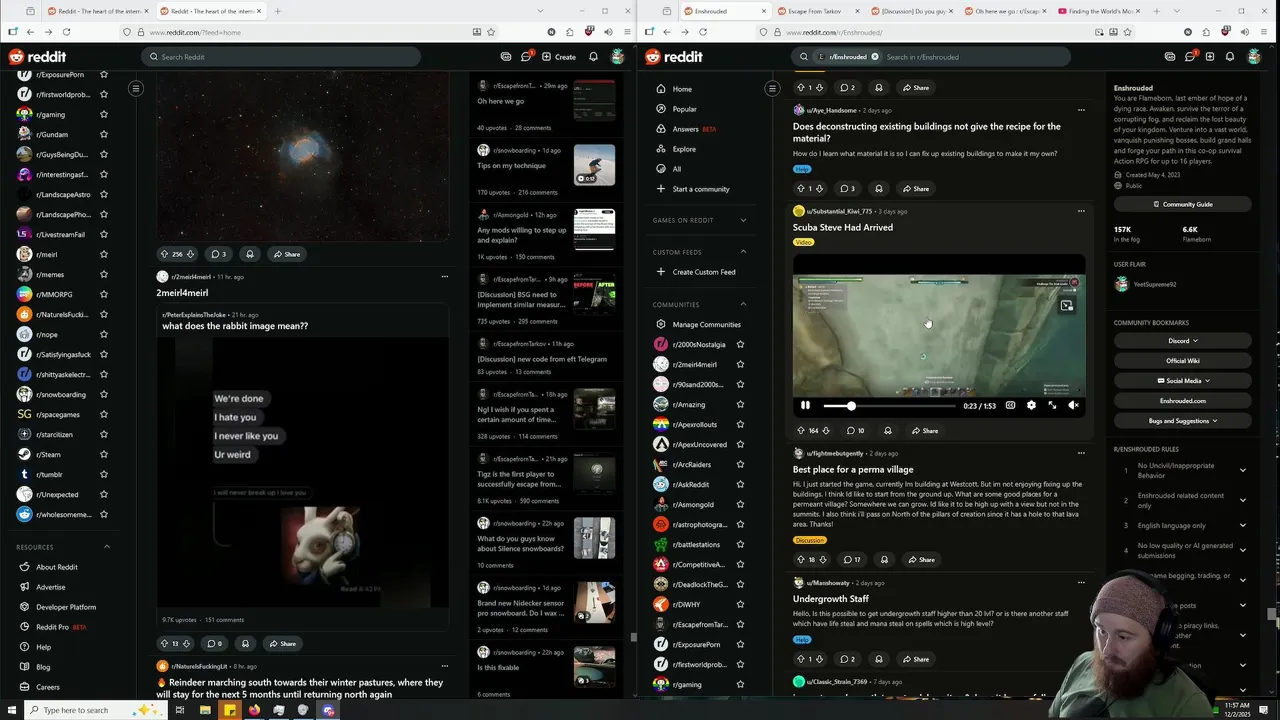Give an award to the Scuba Steve post

tap(886, 431)
